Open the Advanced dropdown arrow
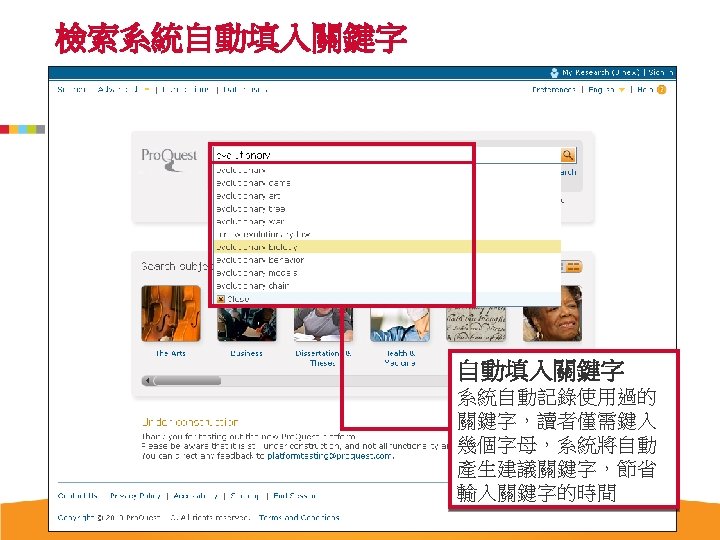Viewport: 720px width, 540px height. click(147, 90)
